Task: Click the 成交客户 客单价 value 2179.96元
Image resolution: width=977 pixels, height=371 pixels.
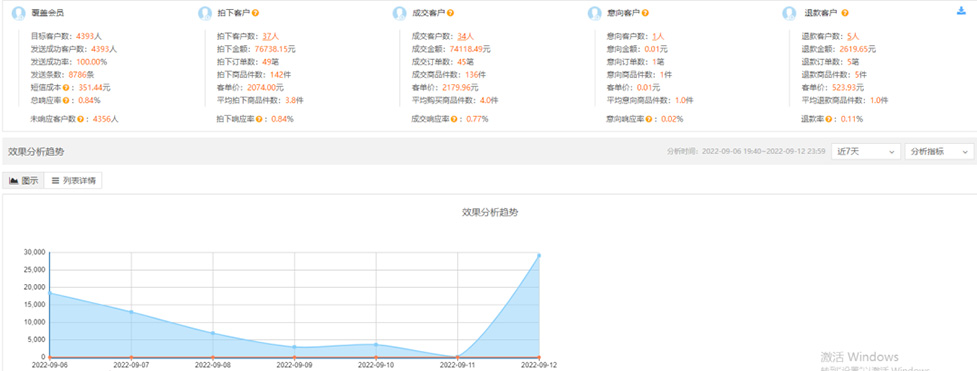Action: click(460, 87)
